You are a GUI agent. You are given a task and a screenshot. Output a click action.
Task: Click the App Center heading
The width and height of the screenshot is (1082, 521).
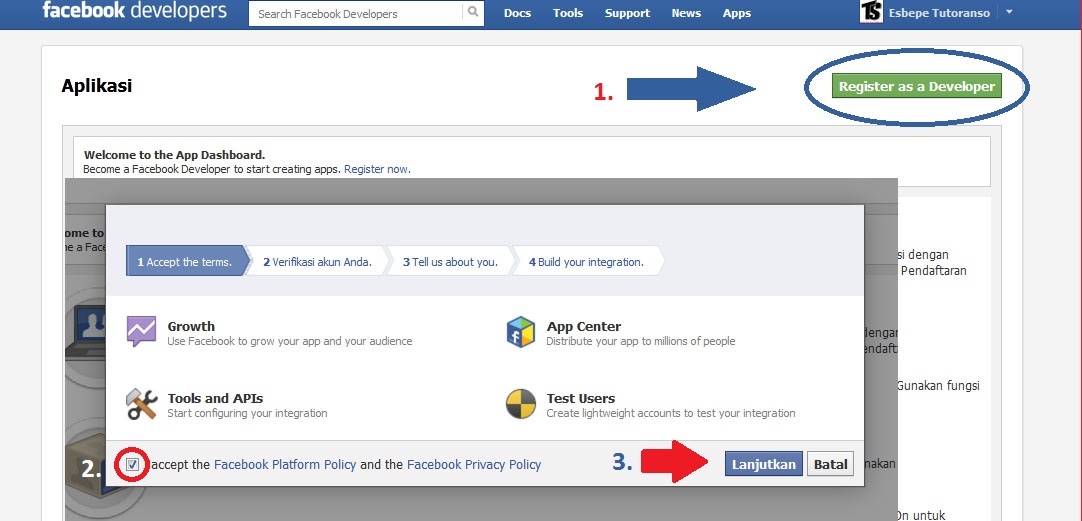tap(584, 326)
